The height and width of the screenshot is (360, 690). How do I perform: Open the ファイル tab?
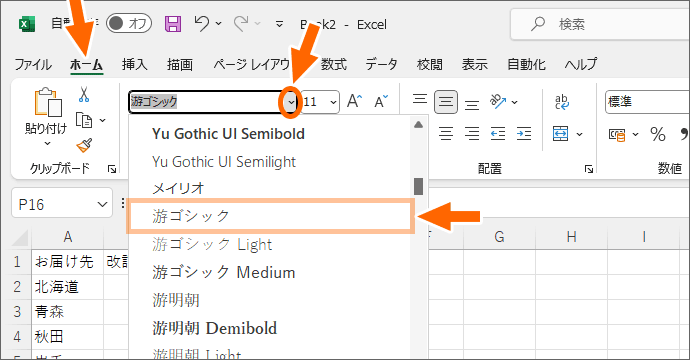pos(33,65)
